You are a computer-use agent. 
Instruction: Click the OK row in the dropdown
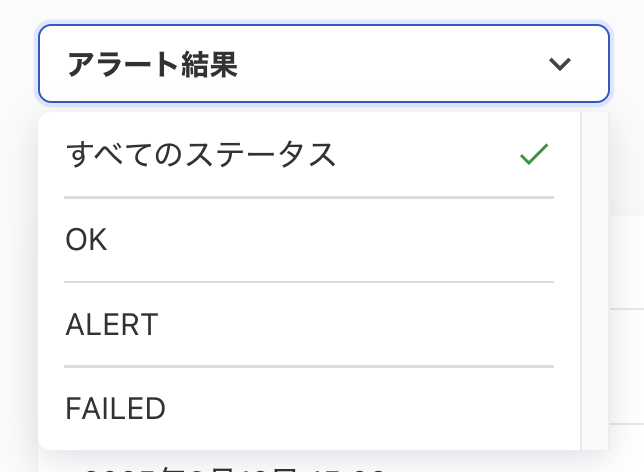click(308, 240)
